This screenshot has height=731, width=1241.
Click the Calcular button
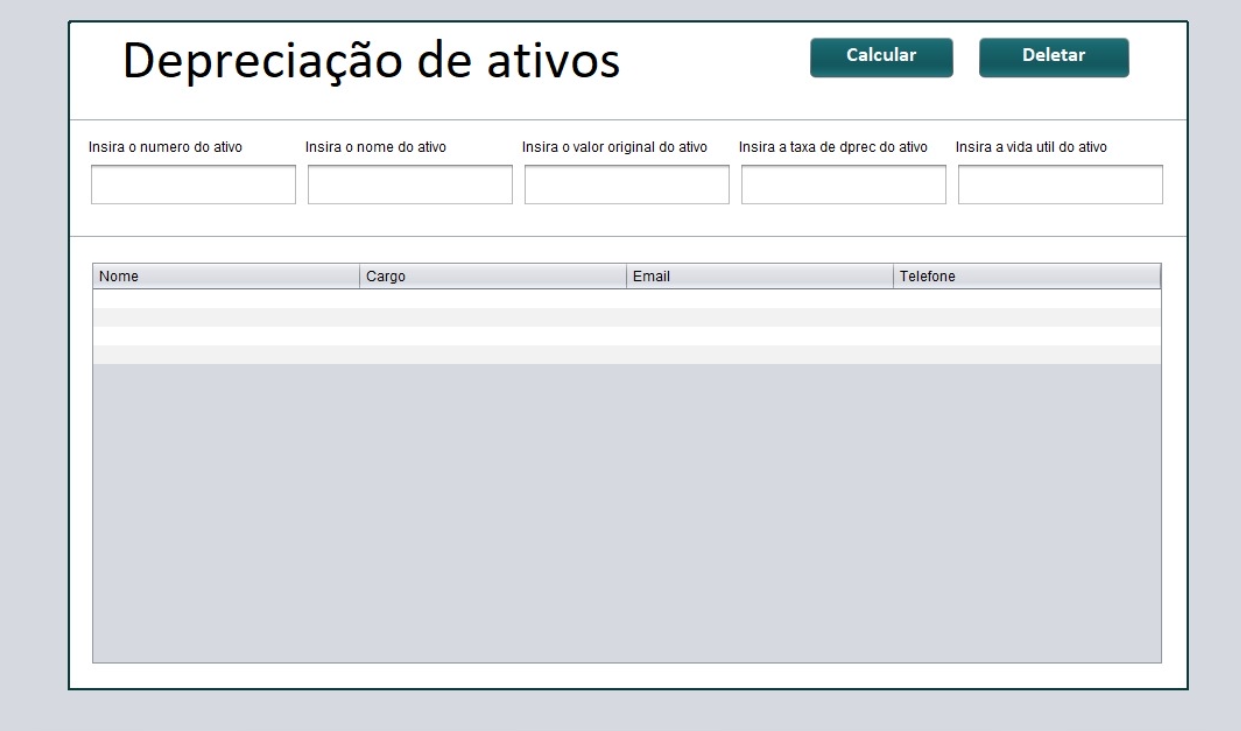[879, 57]
